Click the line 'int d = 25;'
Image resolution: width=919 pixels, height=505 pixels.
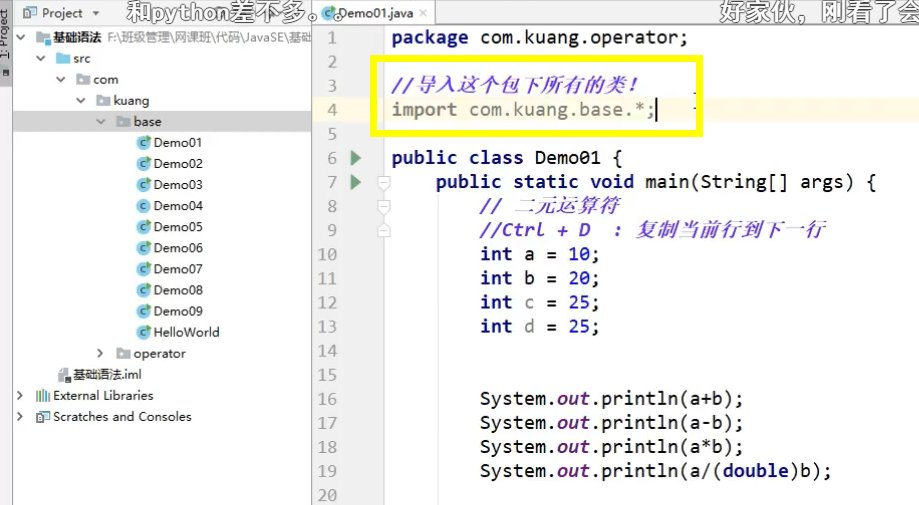539,326
